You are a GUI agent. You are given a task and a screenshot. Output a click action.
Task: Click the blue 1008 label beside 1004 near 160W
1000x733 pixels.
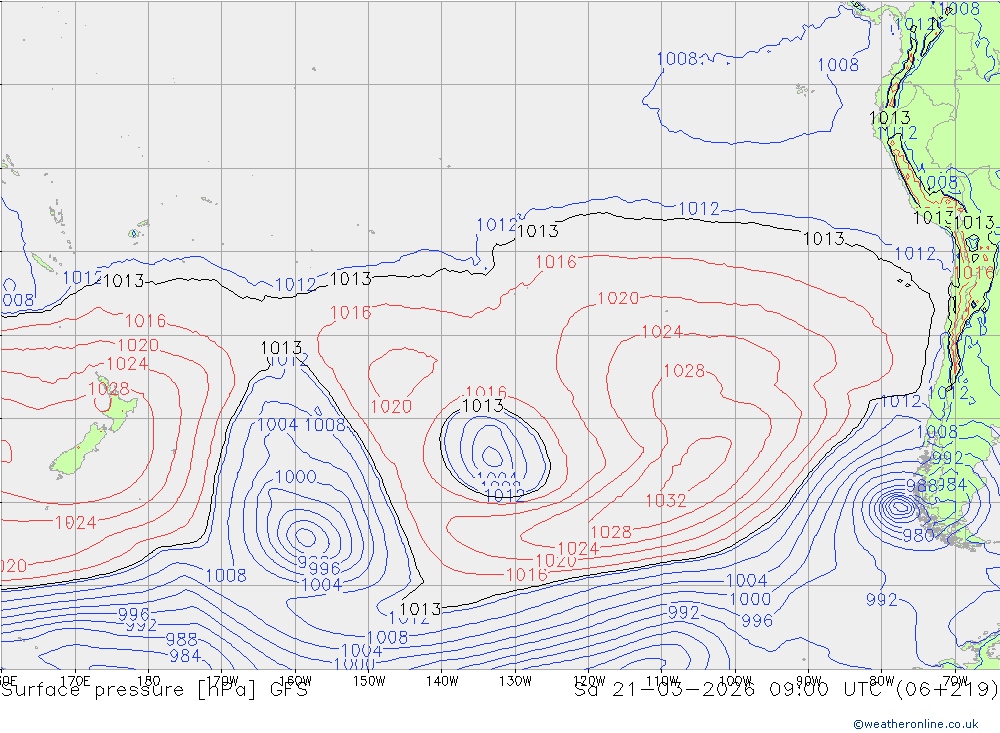click(325, 425)
